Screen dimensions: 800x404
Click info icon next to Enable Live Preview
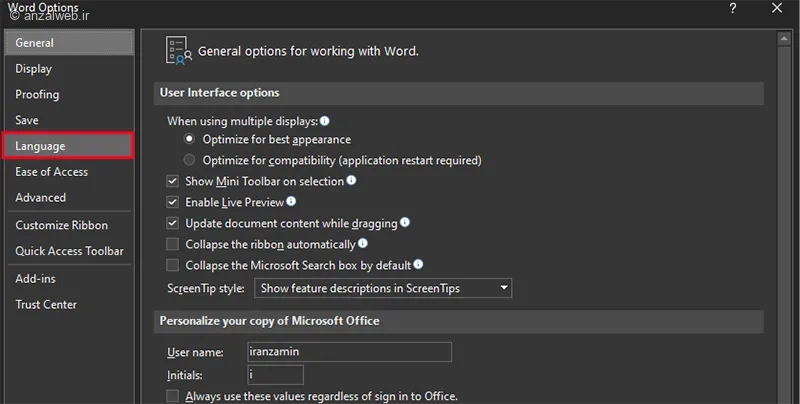292,202
